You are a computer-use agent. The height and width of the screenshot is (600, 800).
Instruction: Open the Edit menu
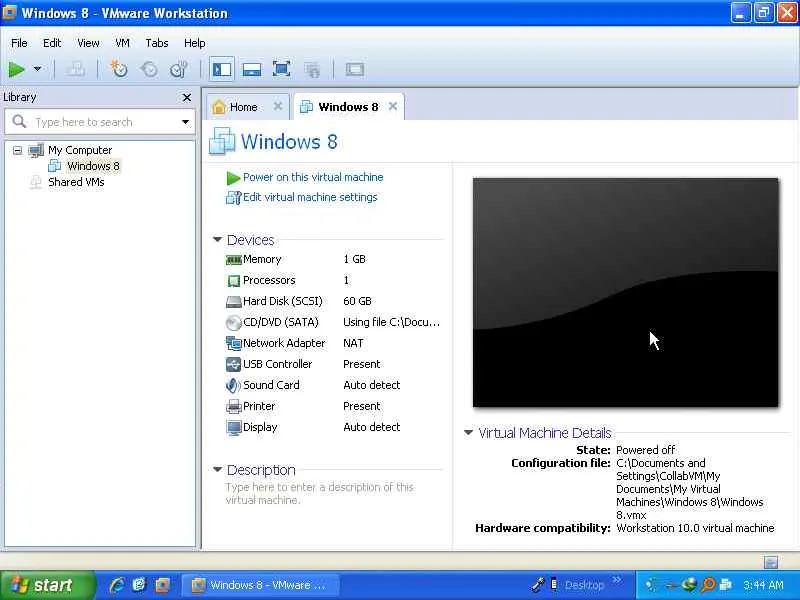coord(52,43)
